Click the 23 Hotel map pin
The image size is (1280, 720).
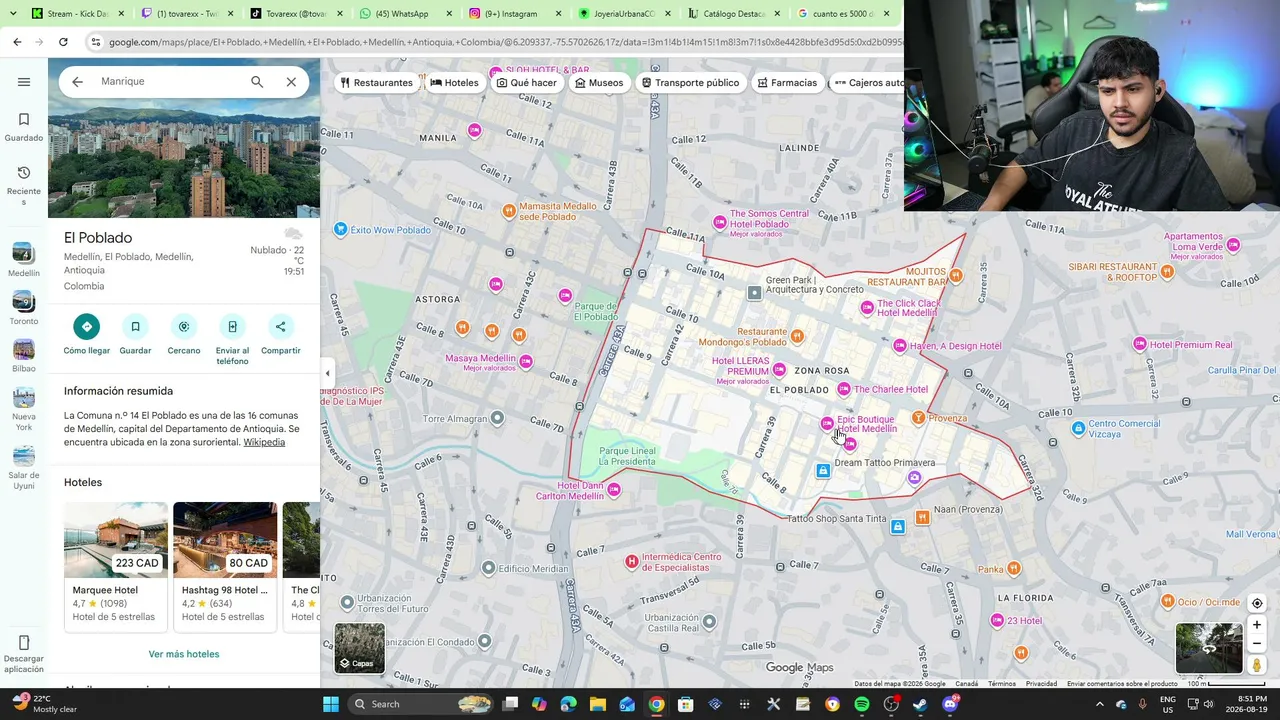[x=997, y=621]
